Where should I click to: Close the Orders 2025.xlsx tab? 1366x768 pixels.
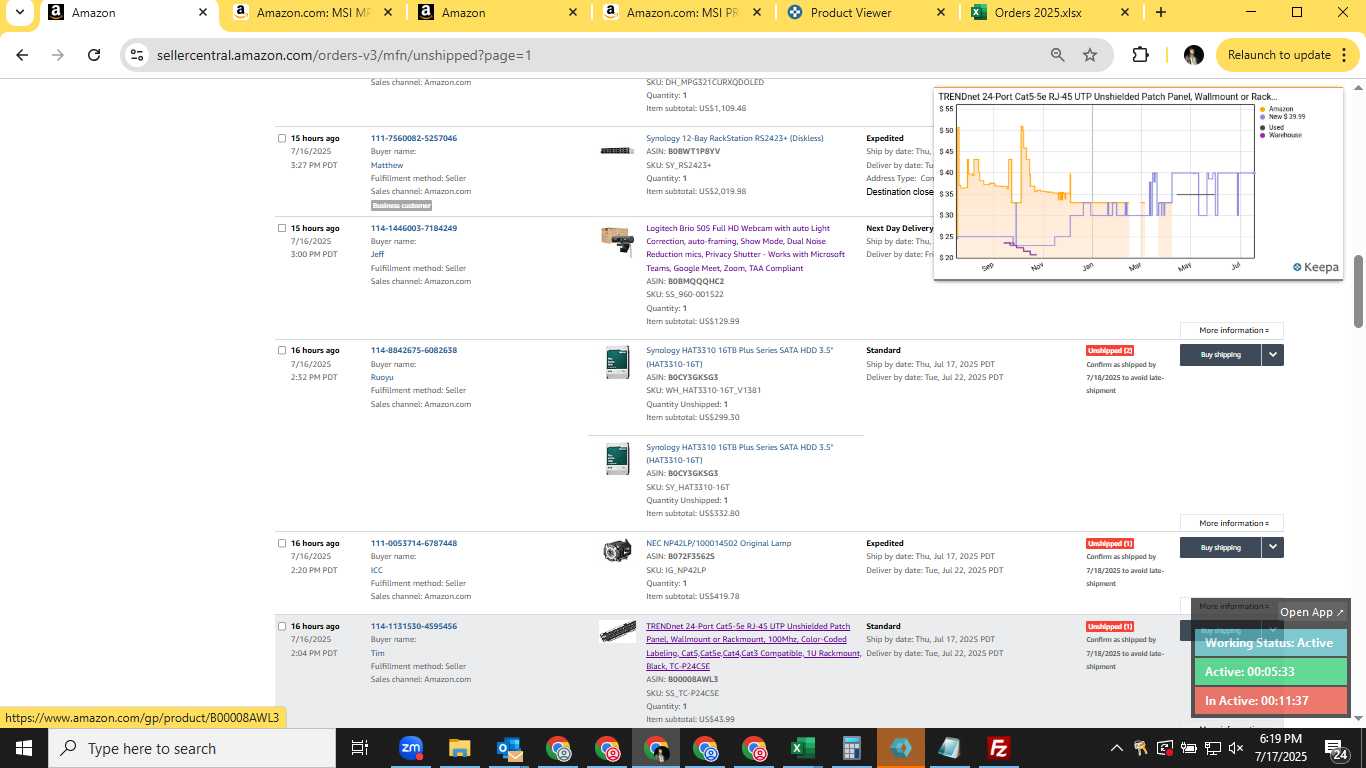[1125, 12]
